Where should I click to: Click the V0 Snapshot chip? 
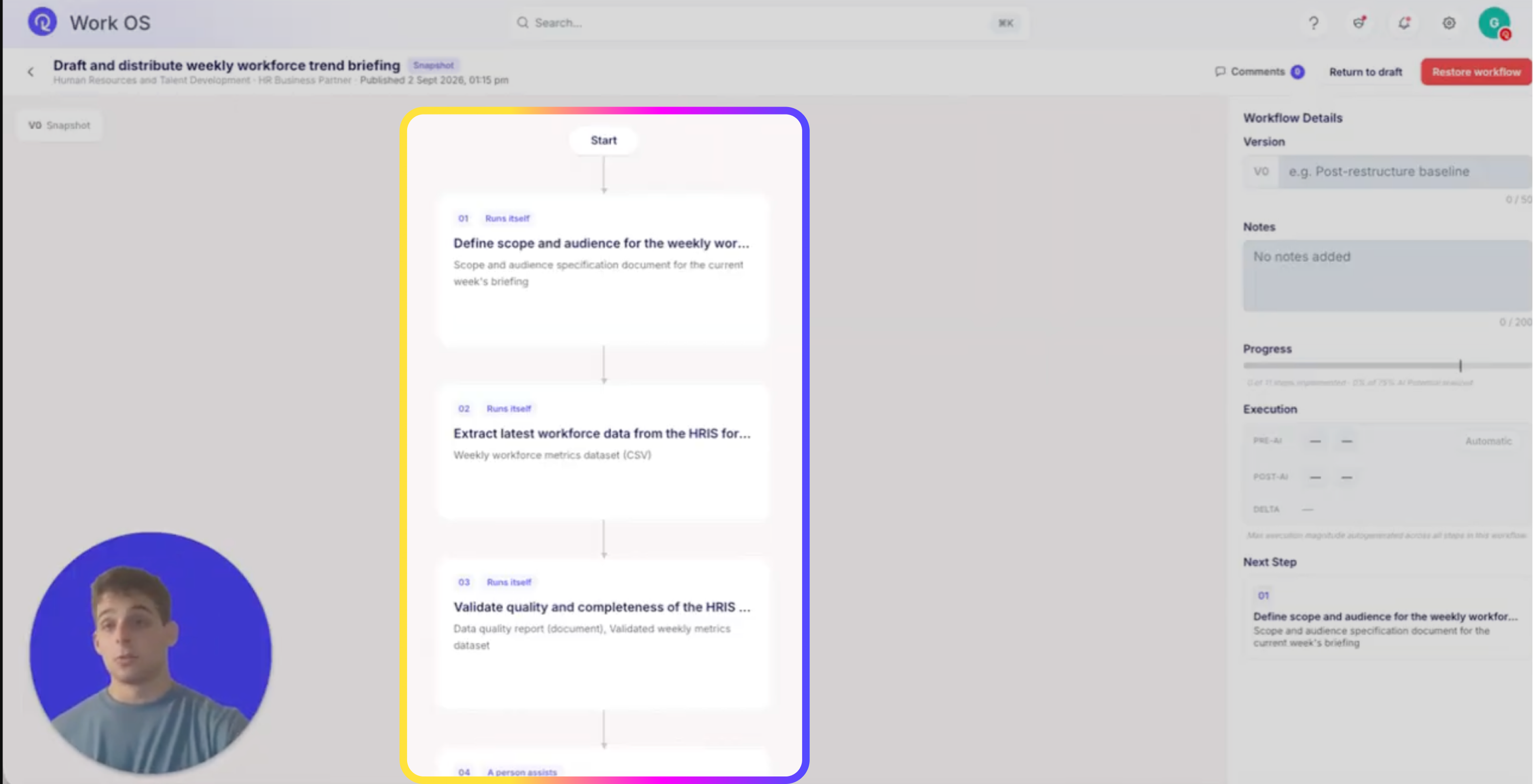pyautogui.click(x=59, y=125)
